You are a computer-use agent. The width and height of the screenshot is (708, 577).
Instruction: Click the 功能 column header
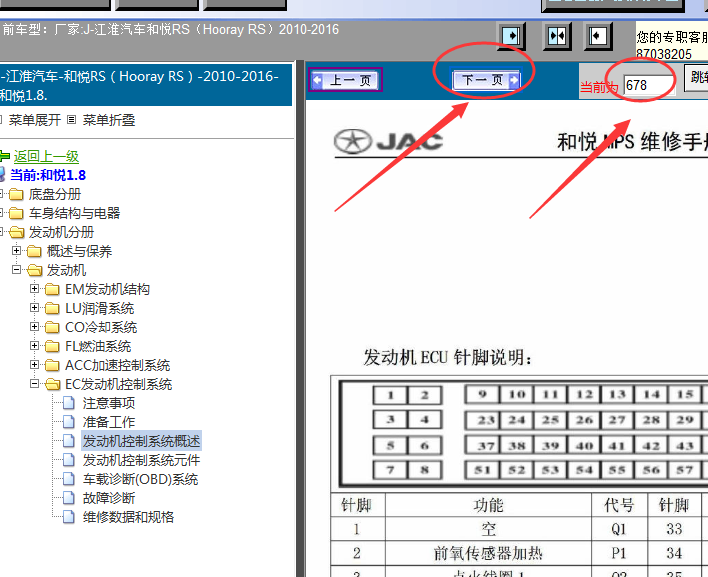point(488,505)
